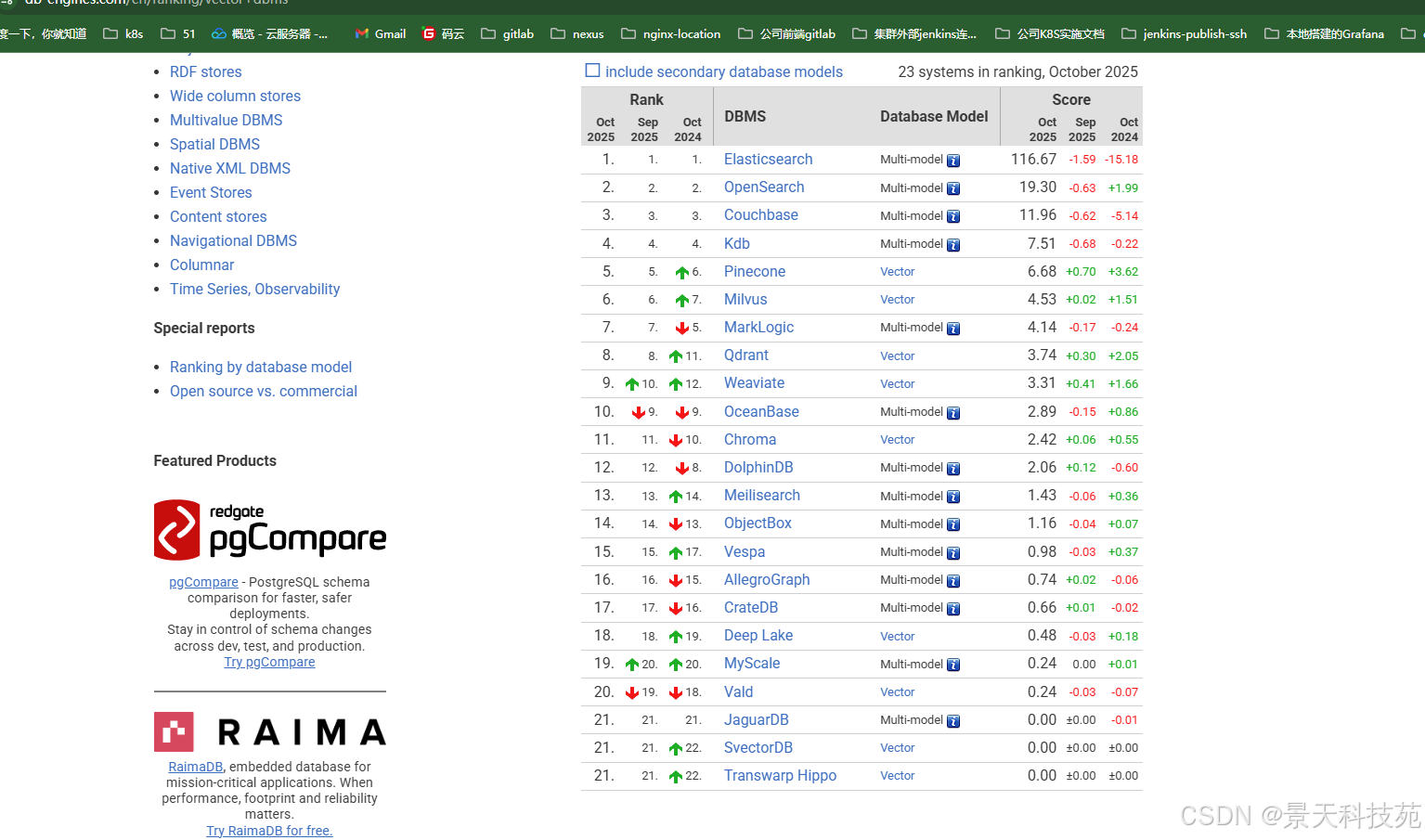Open the nginx-location bookmark folder
Viewport: 1425px width, 840px height.
[671, 33]
